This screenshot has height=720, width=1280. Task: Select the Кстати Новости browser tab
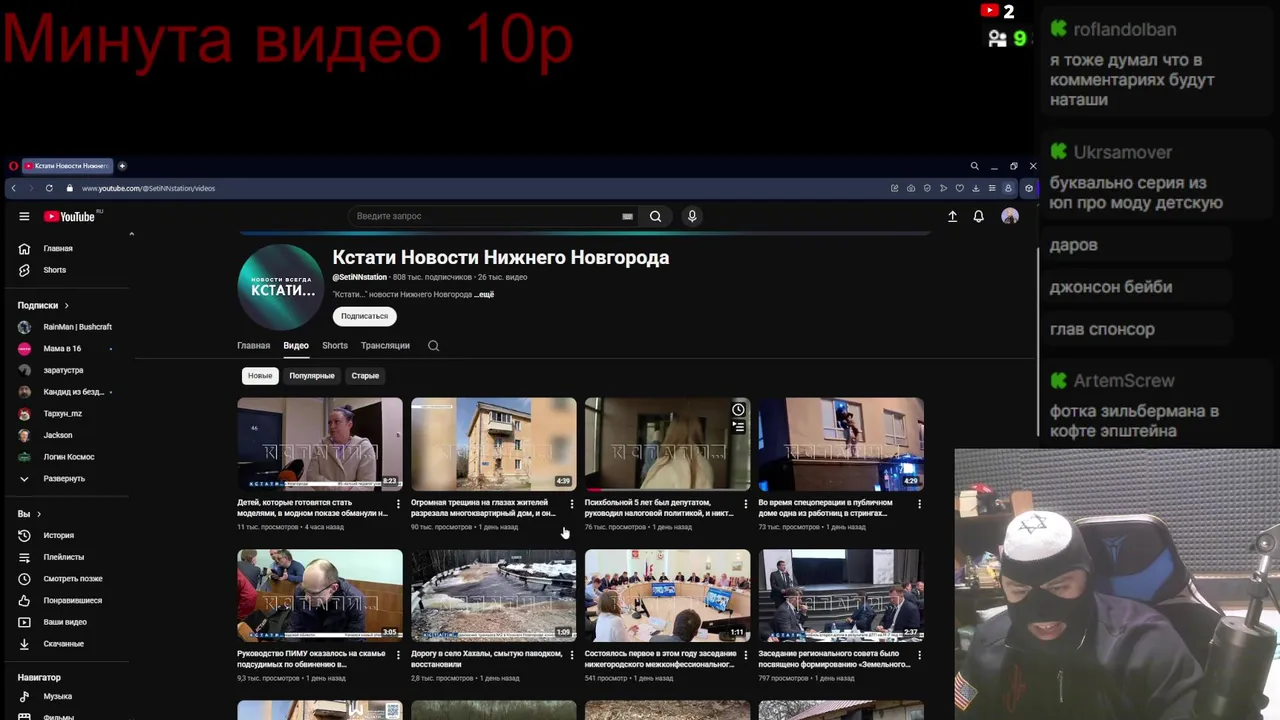(66, 166)
